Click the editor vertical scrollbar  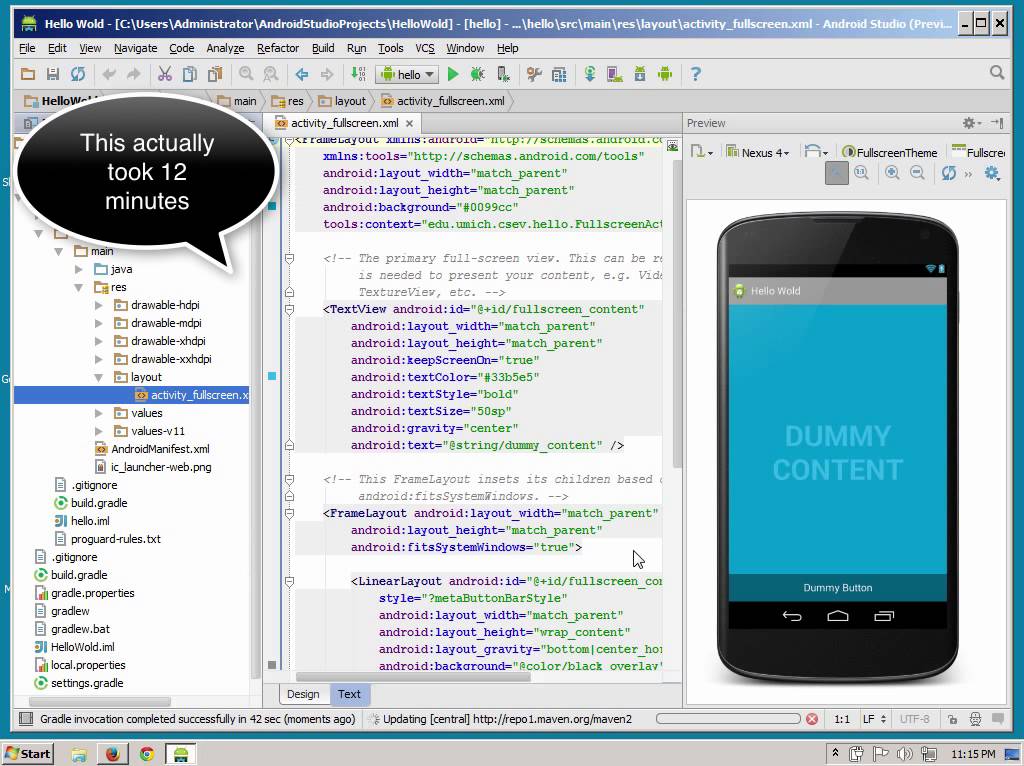[677, 313]
